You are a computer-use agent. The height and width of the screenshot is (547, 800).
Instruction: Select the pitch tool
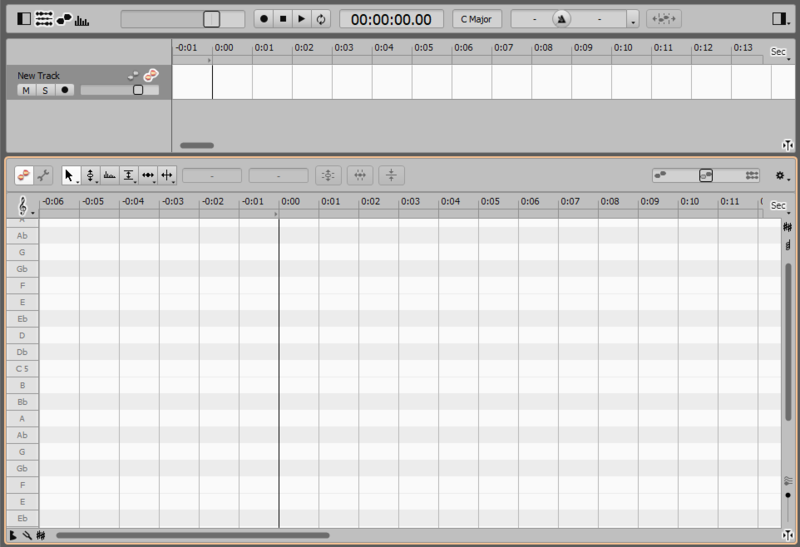(x=90, y=176)
